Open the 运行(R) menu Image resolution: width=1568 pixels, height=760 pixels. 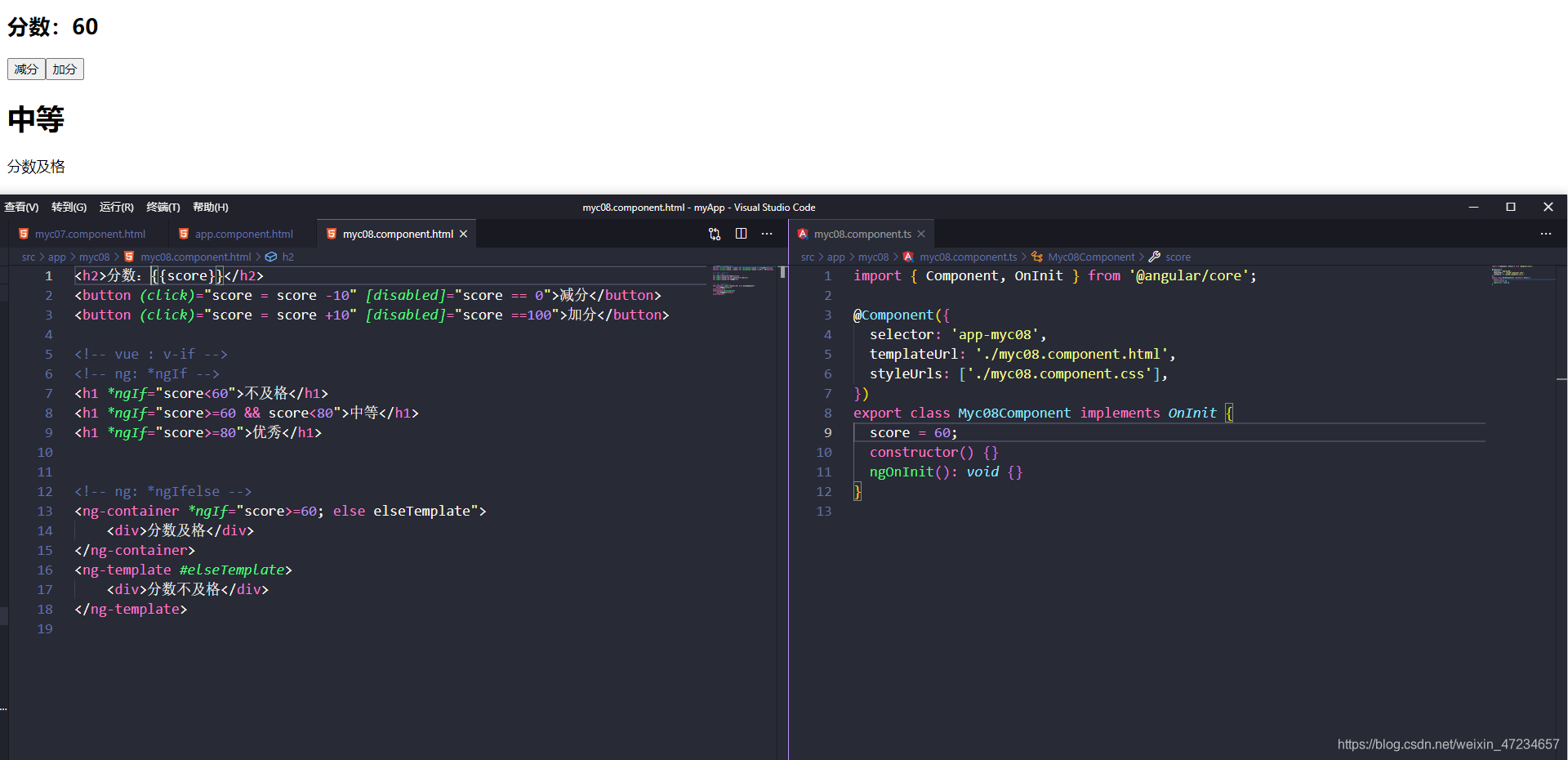click(x=117, y=208)
